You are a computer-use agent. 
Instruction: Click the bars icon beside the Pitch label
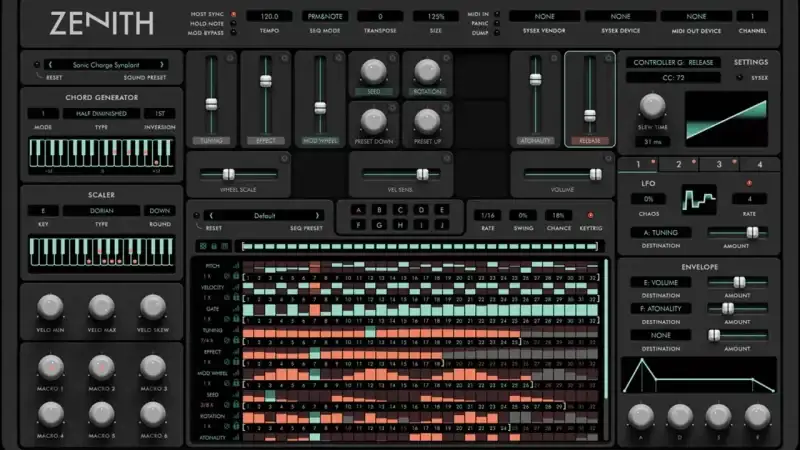pyautogui.click(x=236, y=266)
